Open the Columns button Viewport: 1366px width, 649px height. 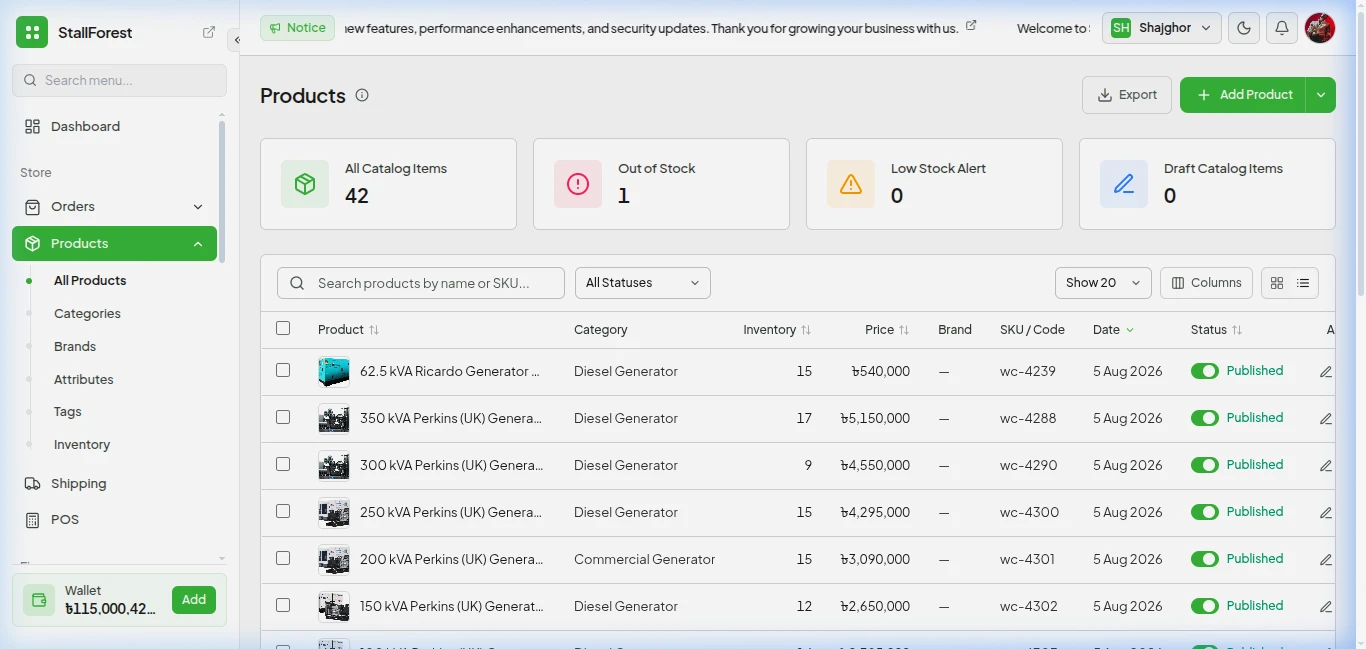(x=1207, y=283)
